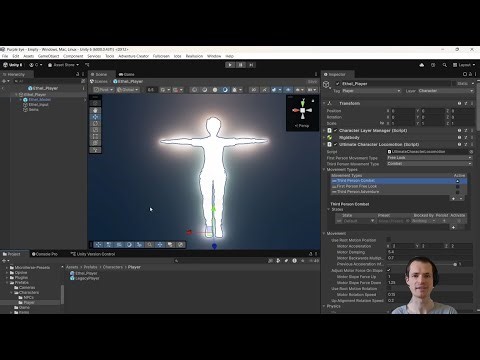This screenshot has height=360, width=480.
Task: Open the GameObject menu
Action: (x=48, y=56)
